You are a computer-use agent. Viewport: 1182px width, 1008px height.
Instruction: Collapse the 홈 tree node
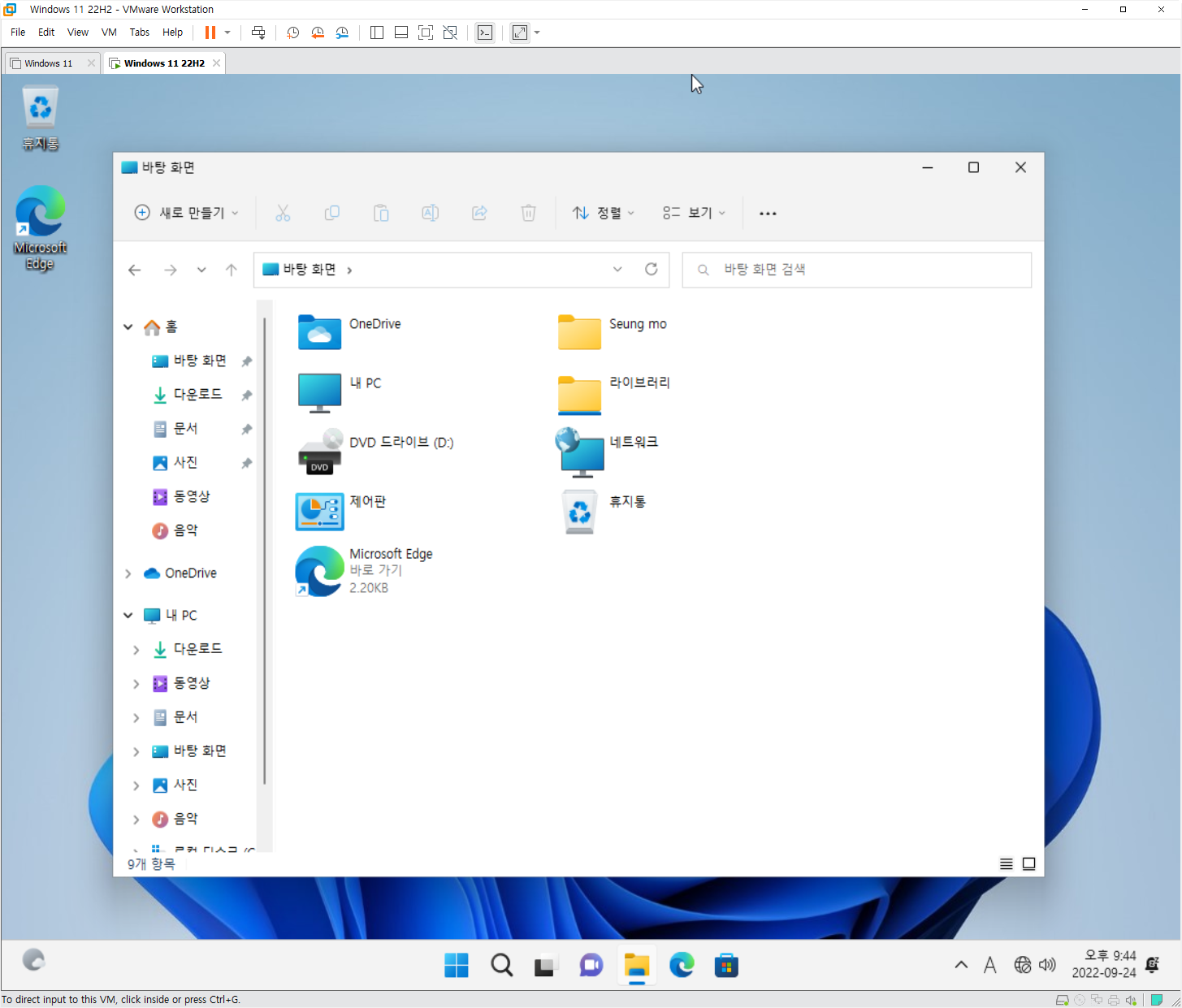[x=128, y=327]
